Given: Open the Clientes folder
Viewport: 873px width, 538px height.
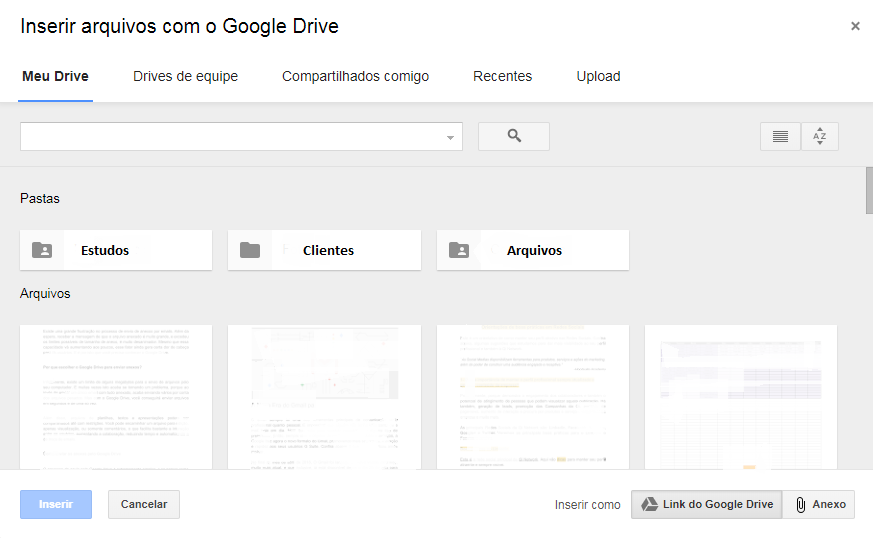Looking at the screenshot, I should (325, 250).
